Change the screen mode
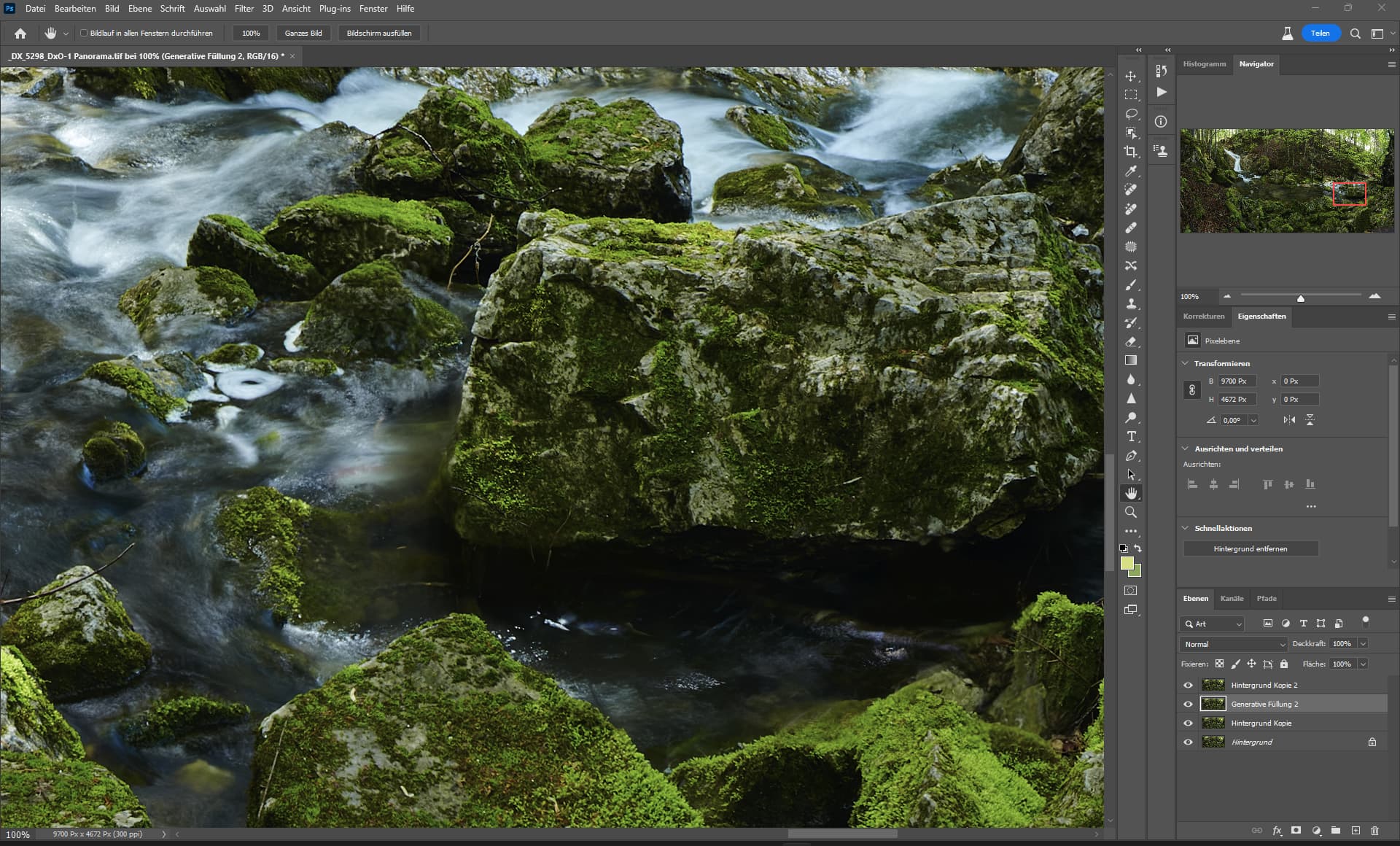This screenshot has height=846, width=1400. pyautogui.click(x=1131, y=610)
